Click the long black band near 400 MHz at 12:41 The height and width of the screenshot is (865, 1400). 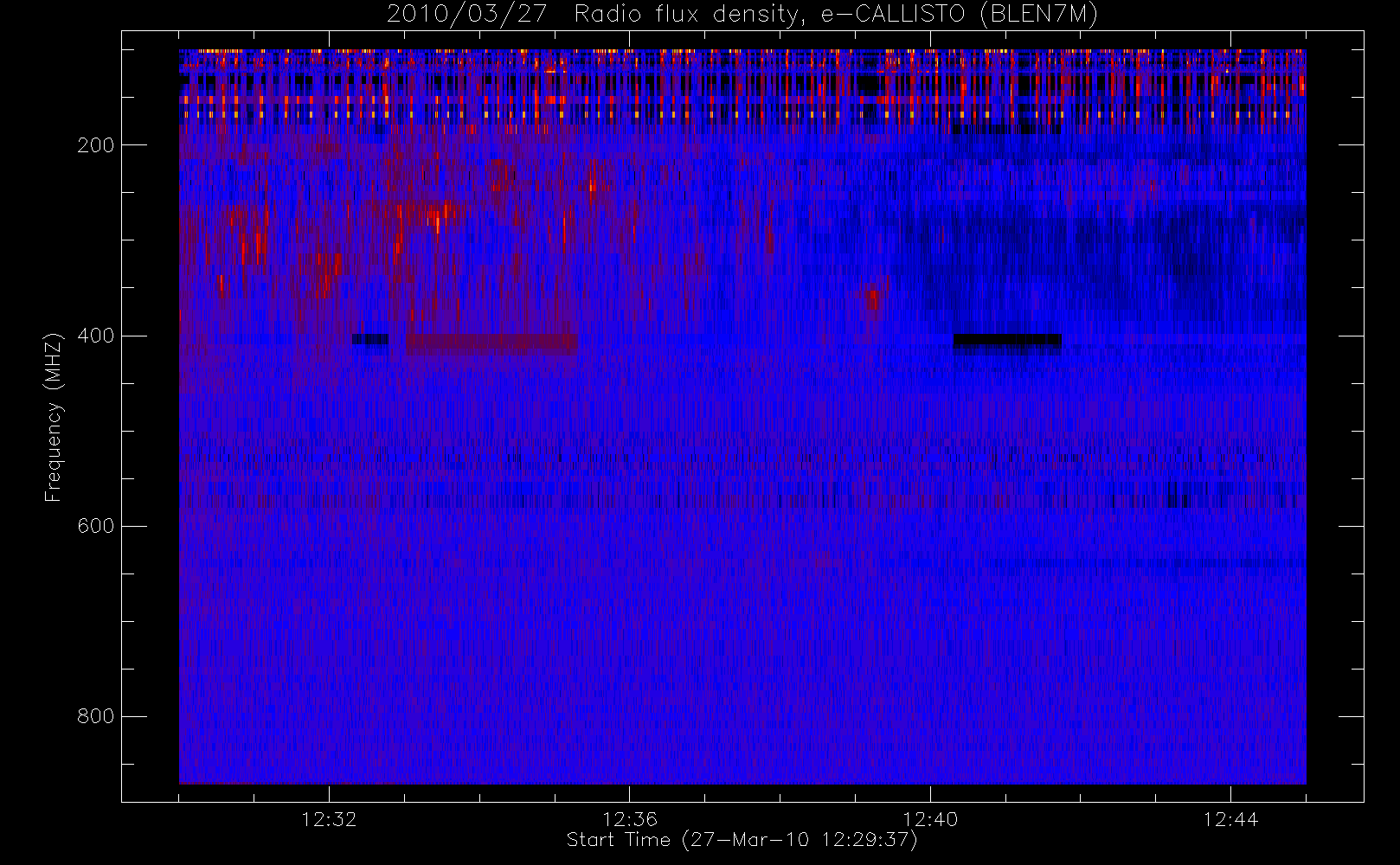tap(1007, 341)
